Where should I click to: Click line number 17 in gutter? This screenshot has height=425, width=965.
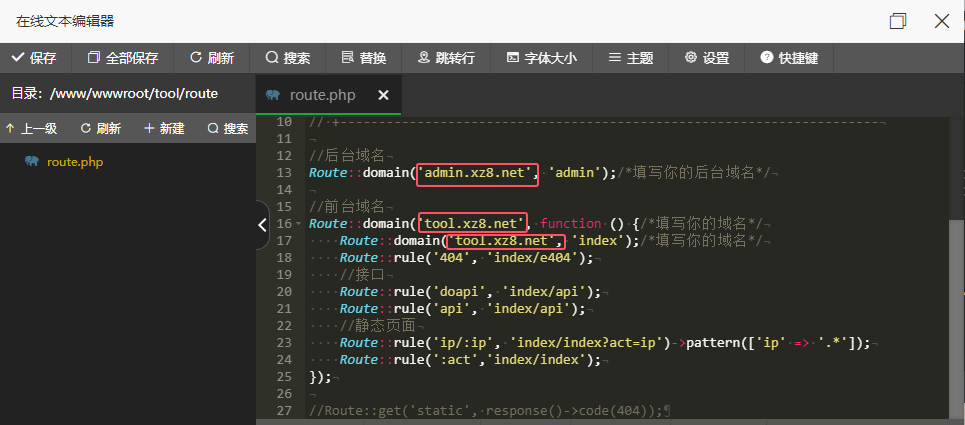[x=284, y=240]
